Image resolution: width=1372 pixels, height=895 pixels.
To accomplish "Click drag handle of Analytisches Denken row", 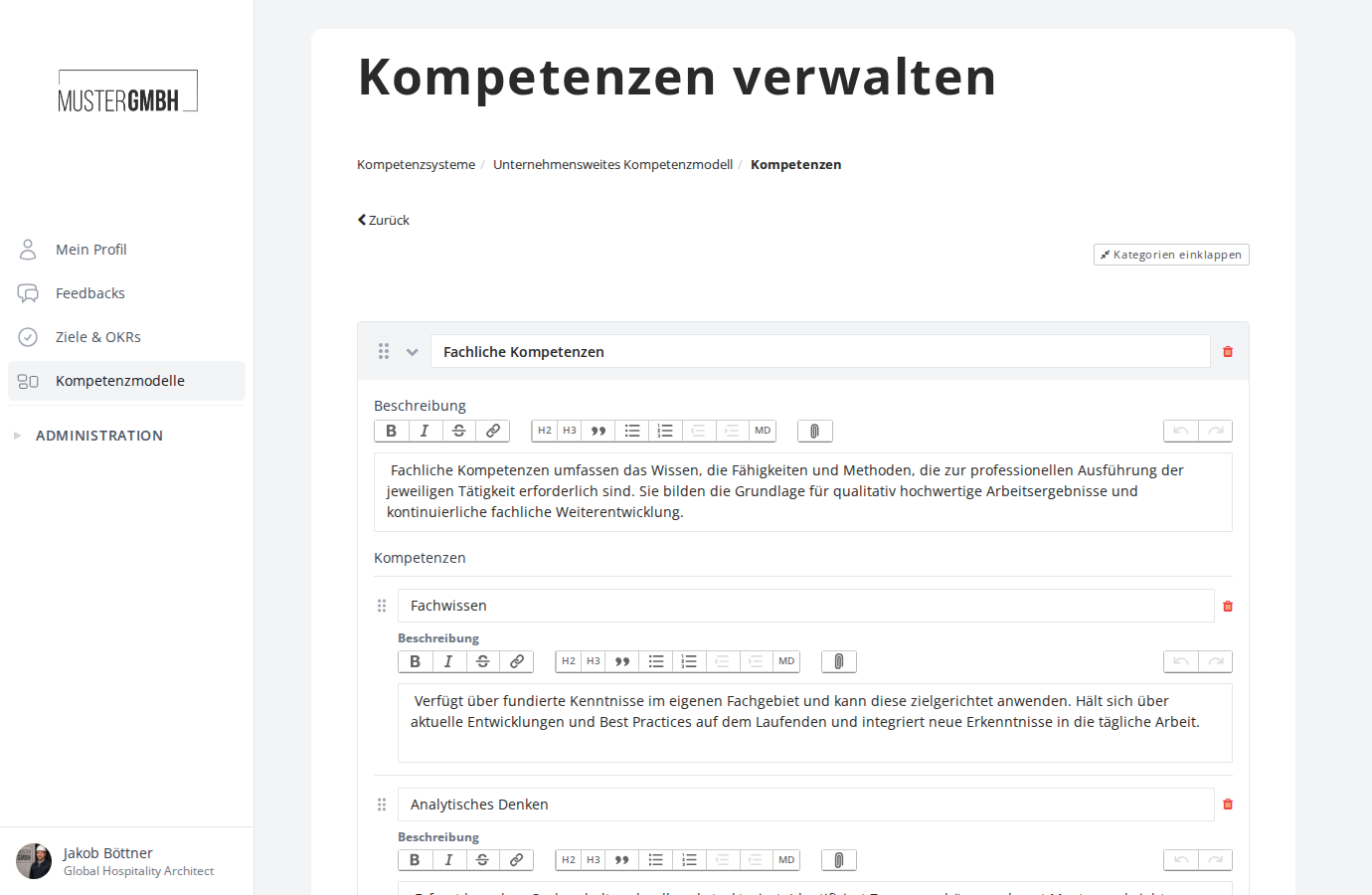I will [382, 805].
